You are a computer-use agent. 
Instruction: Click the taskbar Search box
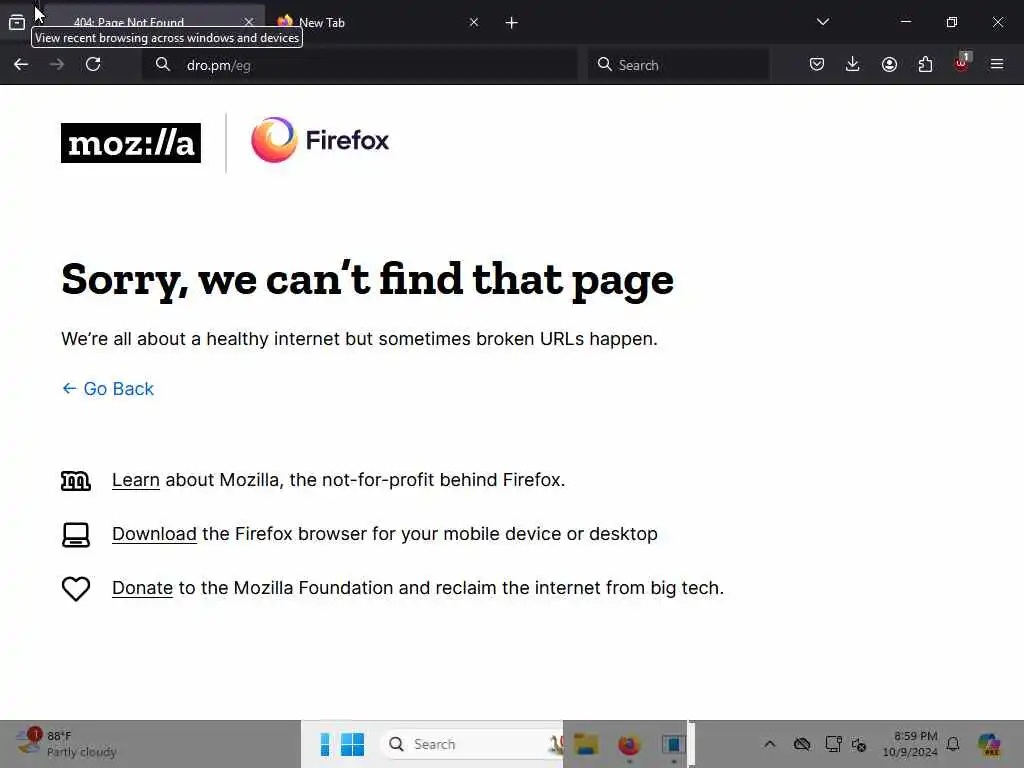(x=472, y=744)
